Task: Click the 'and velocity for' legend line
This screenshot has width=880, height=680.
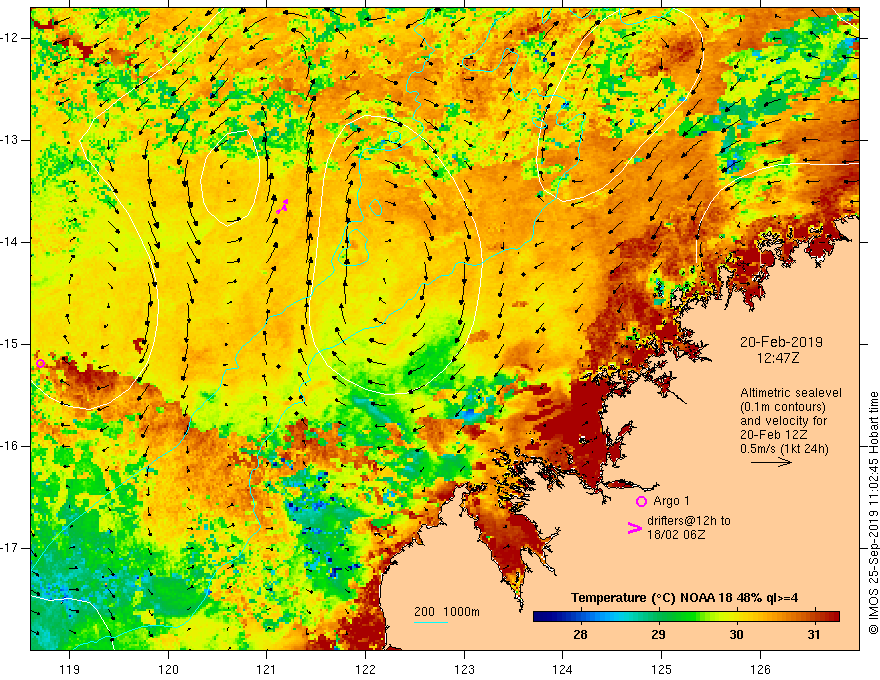Action: (x=783, y=421)
